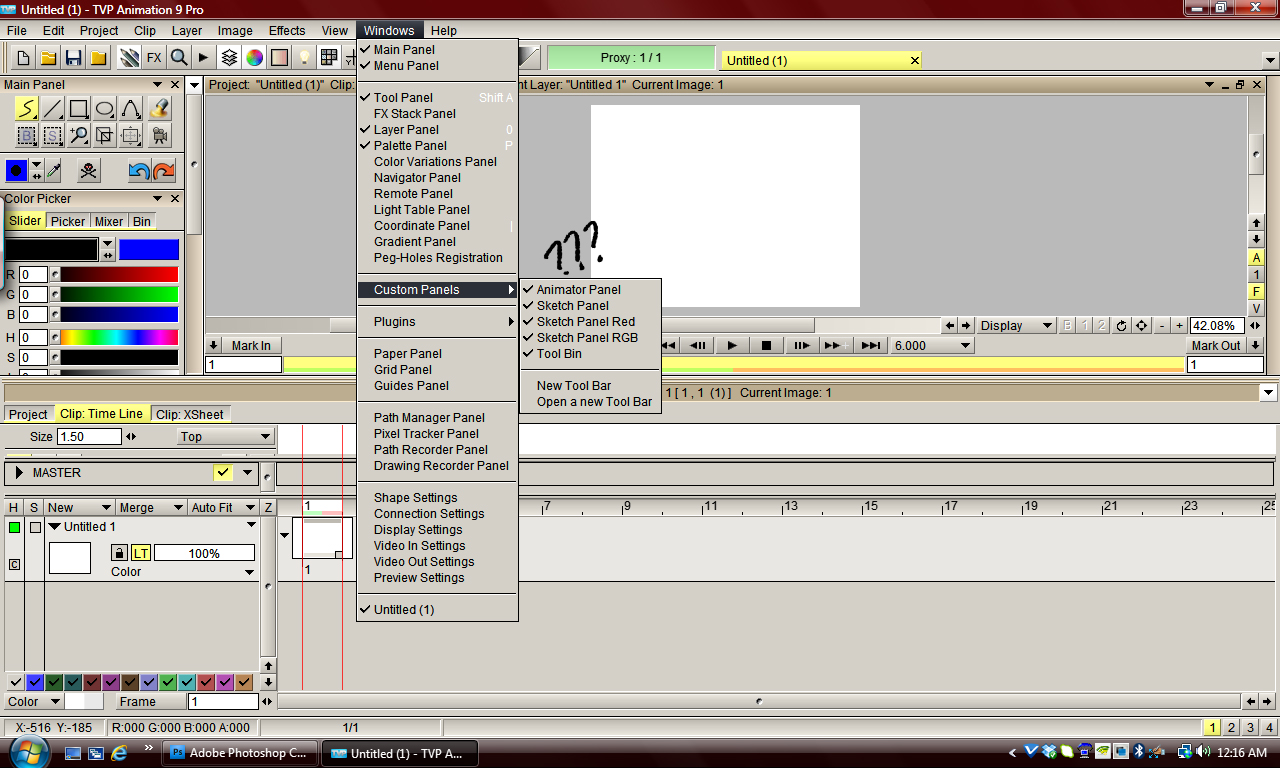Select New Tool Bar in submenu
This screenshot has height=768, width=1280.
591,385
